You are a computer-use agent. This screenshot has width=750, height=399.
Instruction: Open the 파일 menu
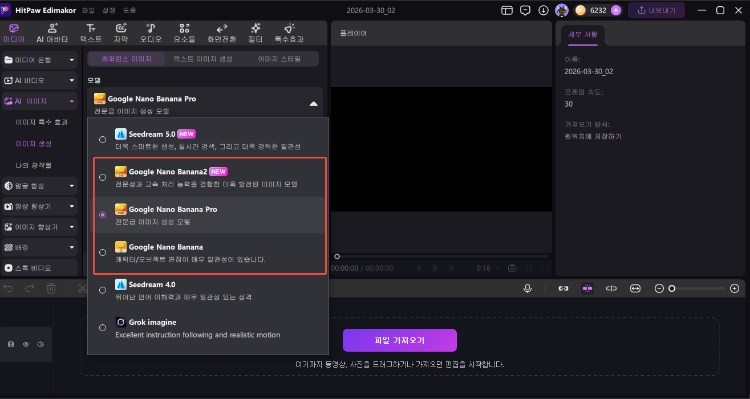coord(88,10)
